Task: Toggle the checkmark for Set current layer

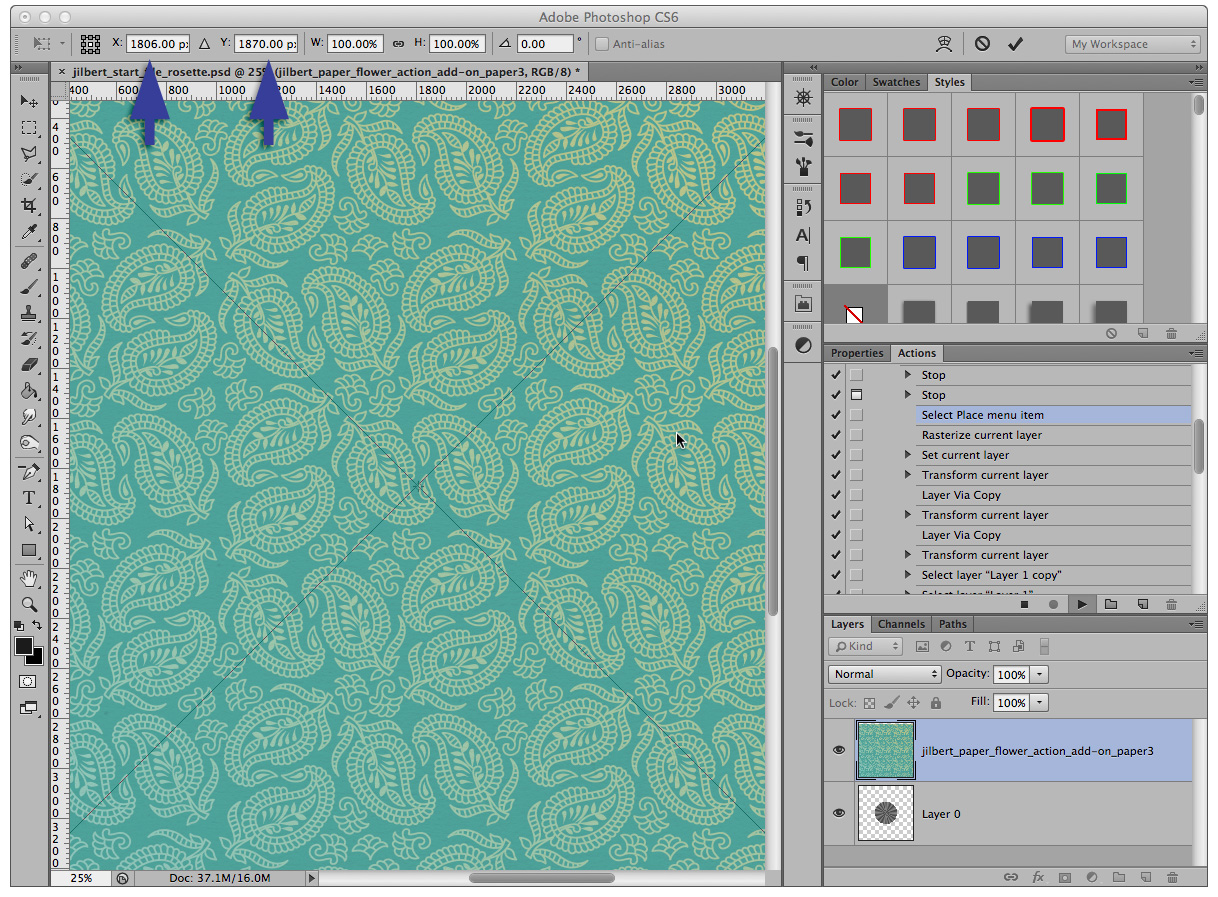Action: click(x=836, y=455)
